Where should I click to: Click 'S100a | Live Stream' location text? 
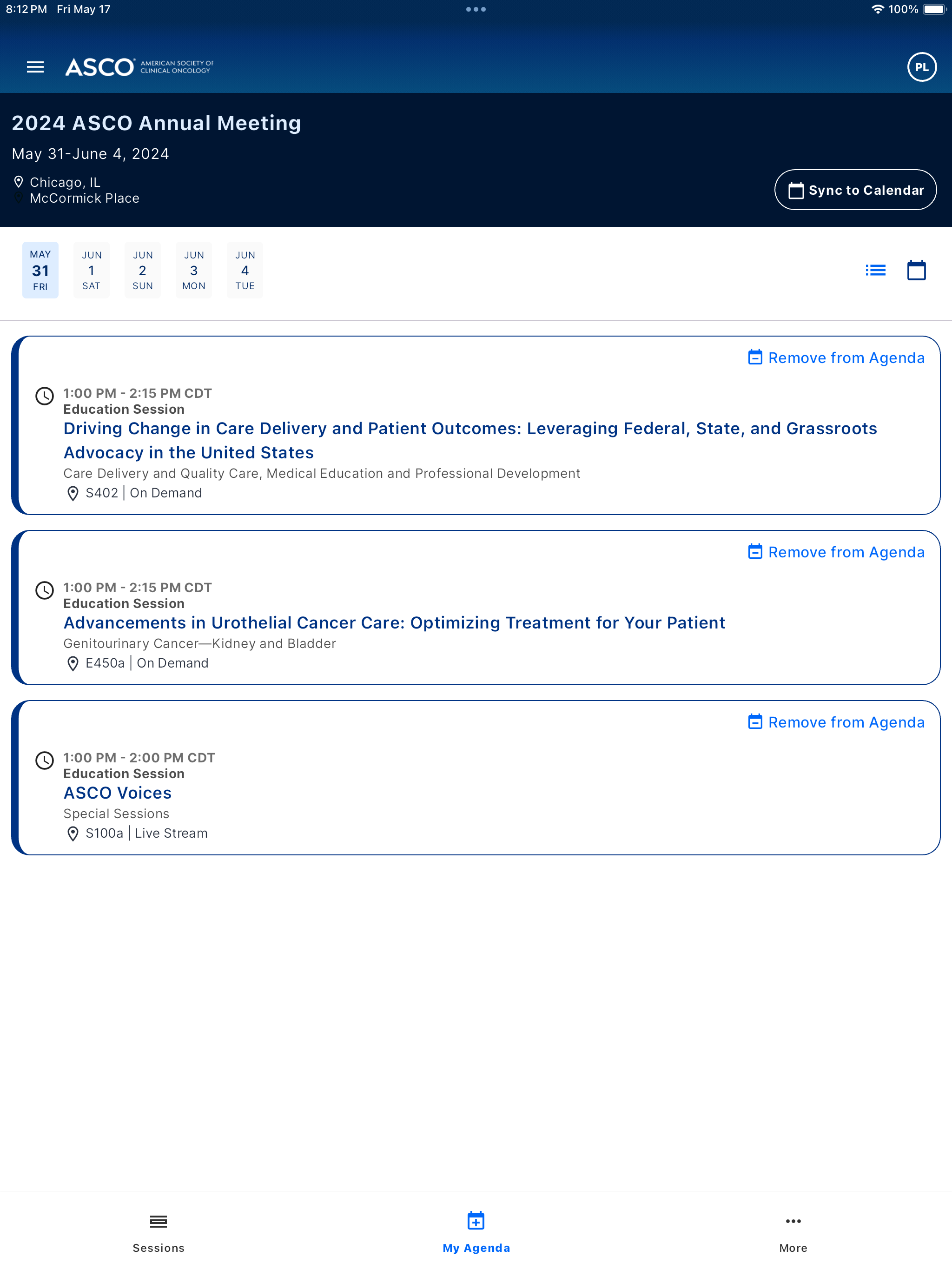pos(146,833)
